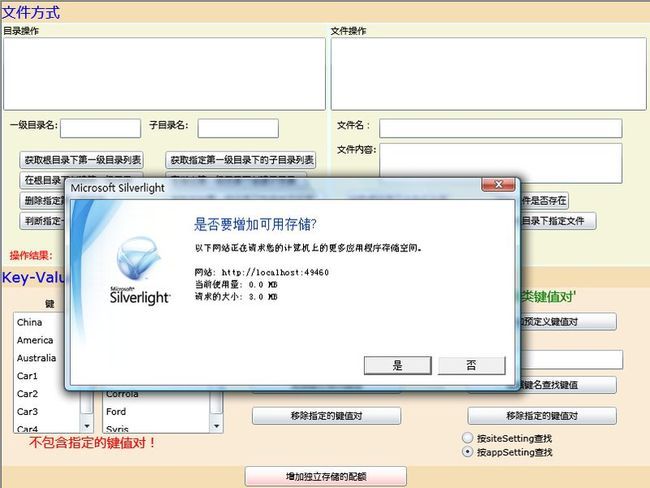
Task: Select Ford in the value list
Action: 116,411
